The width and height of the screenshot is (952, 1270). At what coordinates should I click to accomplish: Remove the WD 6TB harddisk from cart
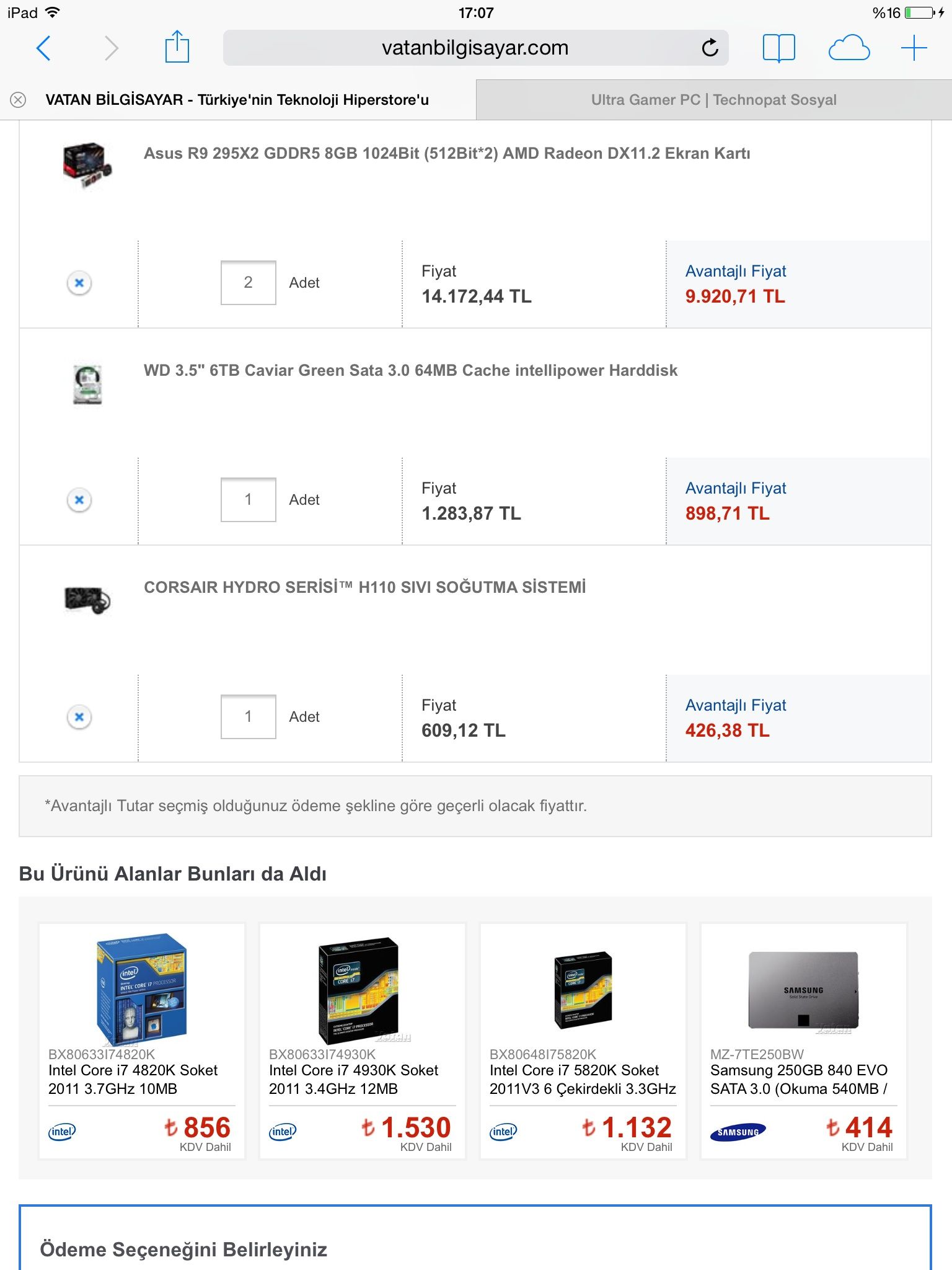point(79,500)
